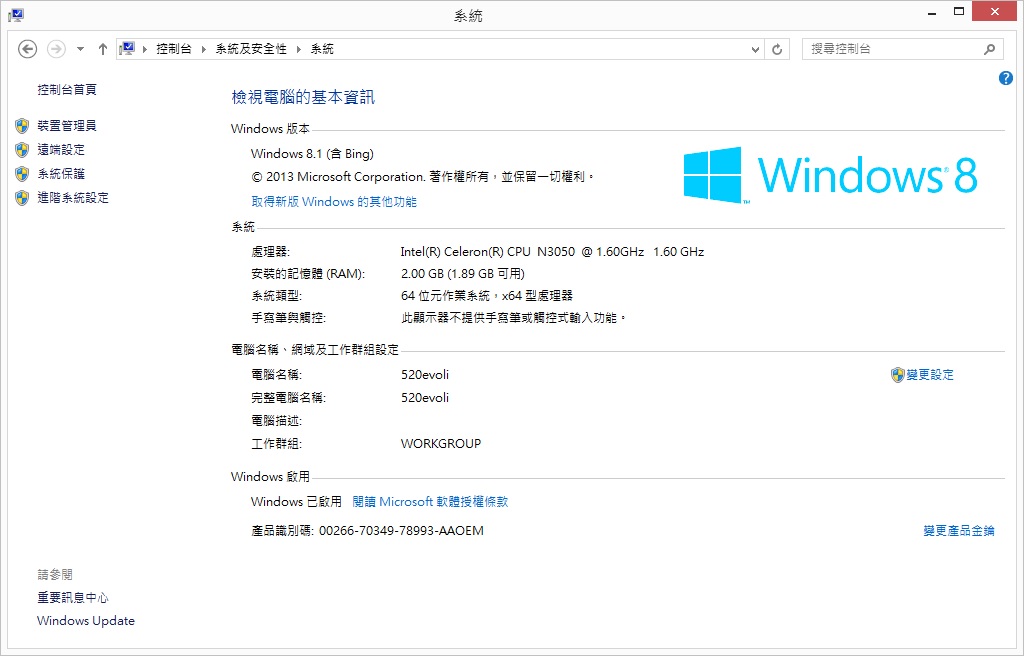Click the shield icon next to 變更設定
This screenshot has height=656, width=1024.
point(898,374)
